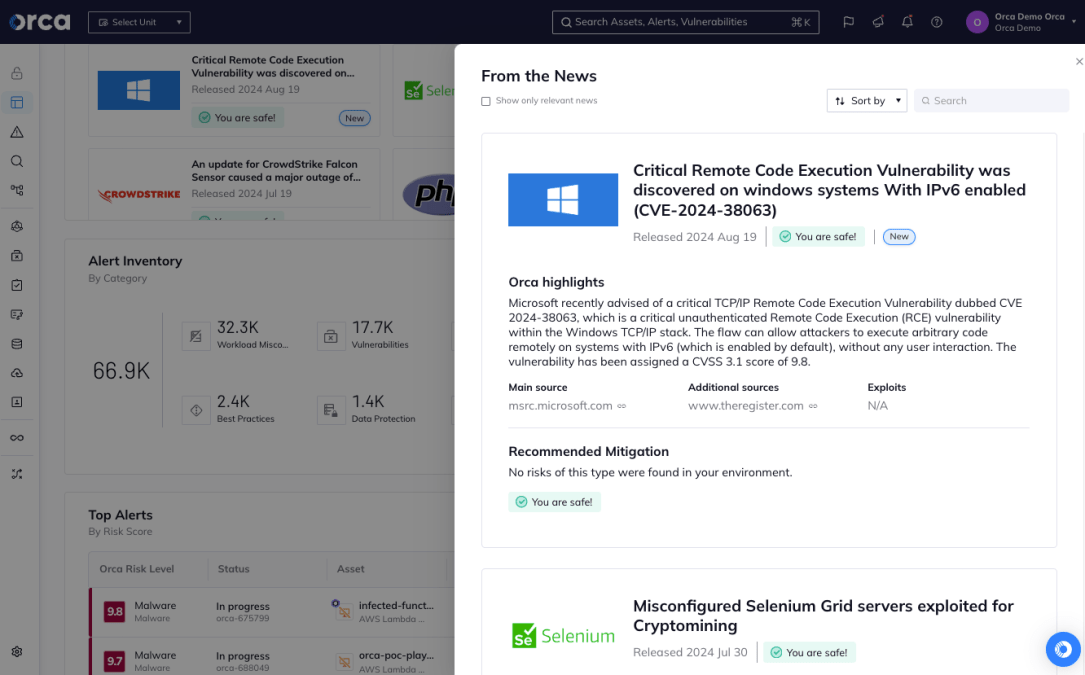Open the Sort by dropdown
The height and width of the screenshot is (675, 1085).
point(866,100)
